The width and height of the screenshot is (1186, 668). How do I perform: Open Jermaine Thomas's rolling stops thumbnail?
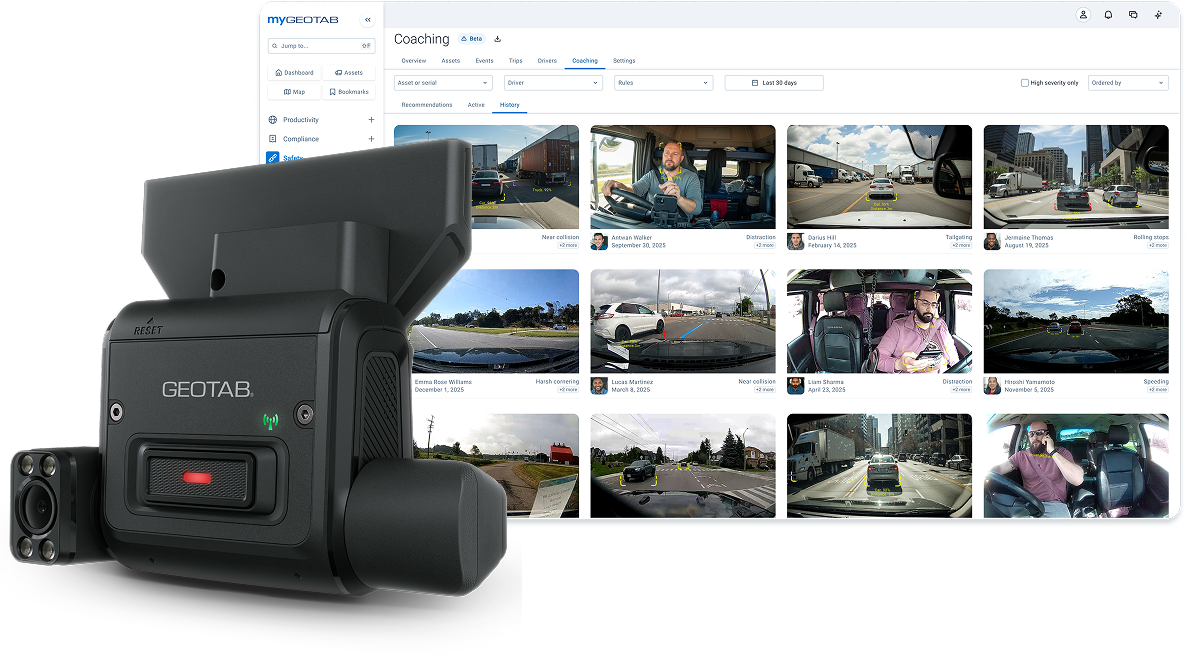pyautogui.click(x=1076, y=177)
